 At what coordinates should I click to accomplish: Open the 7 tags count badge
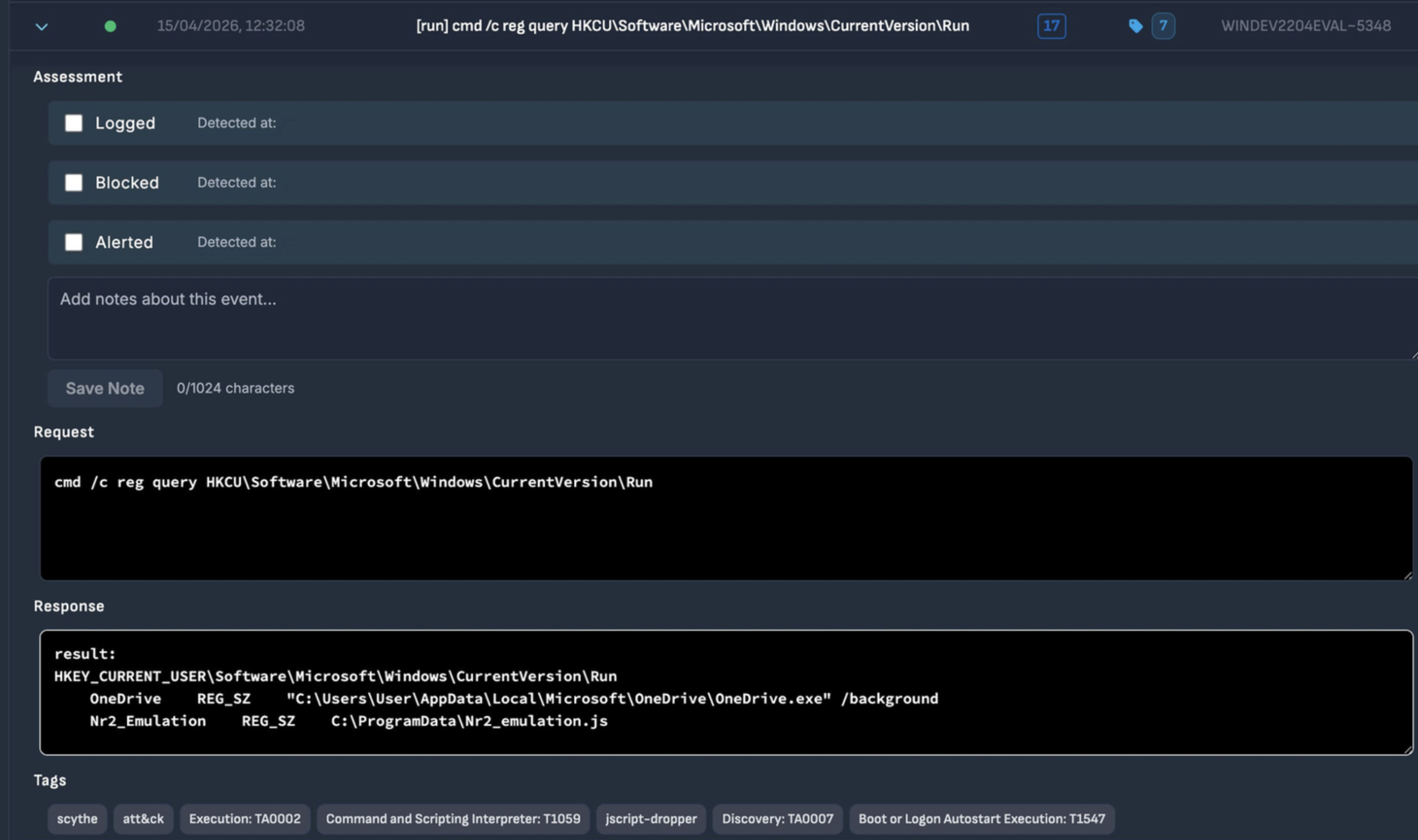1163,26
